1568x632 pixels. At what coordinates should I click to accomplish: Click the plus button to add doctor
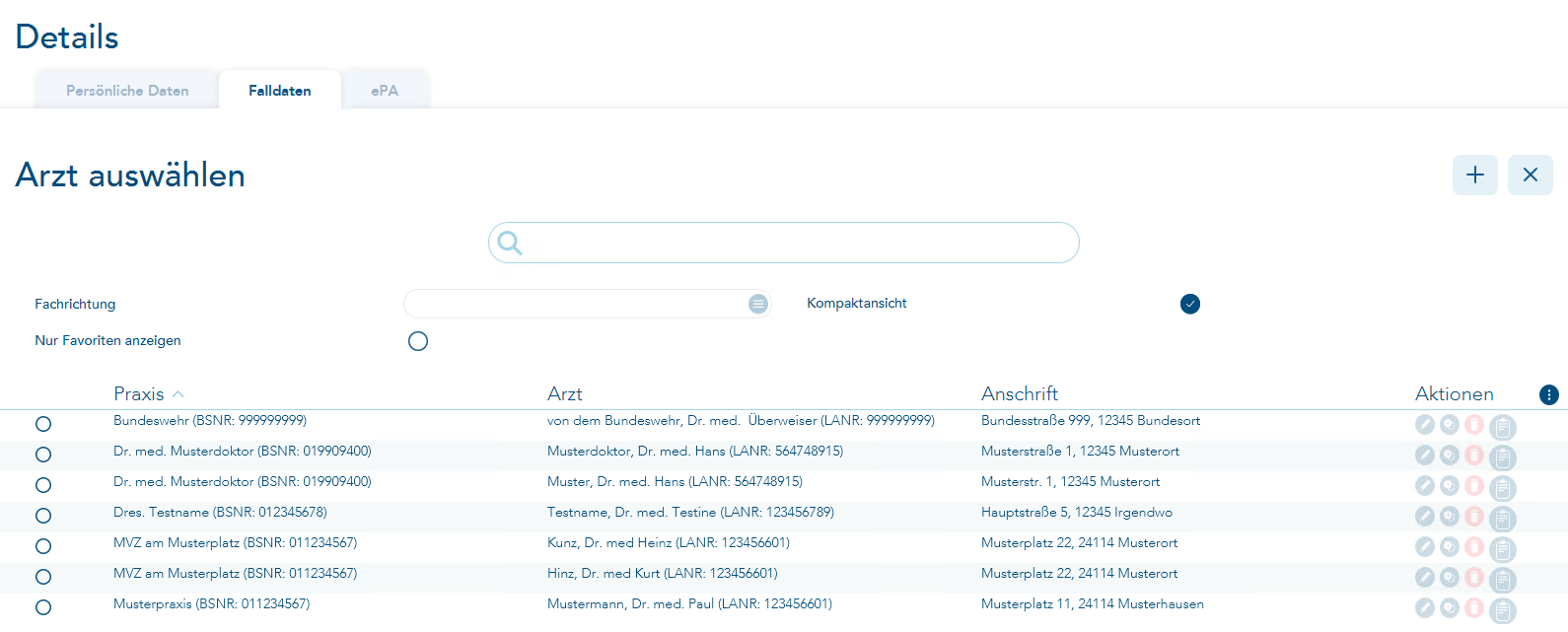[x=1474, y=175]
